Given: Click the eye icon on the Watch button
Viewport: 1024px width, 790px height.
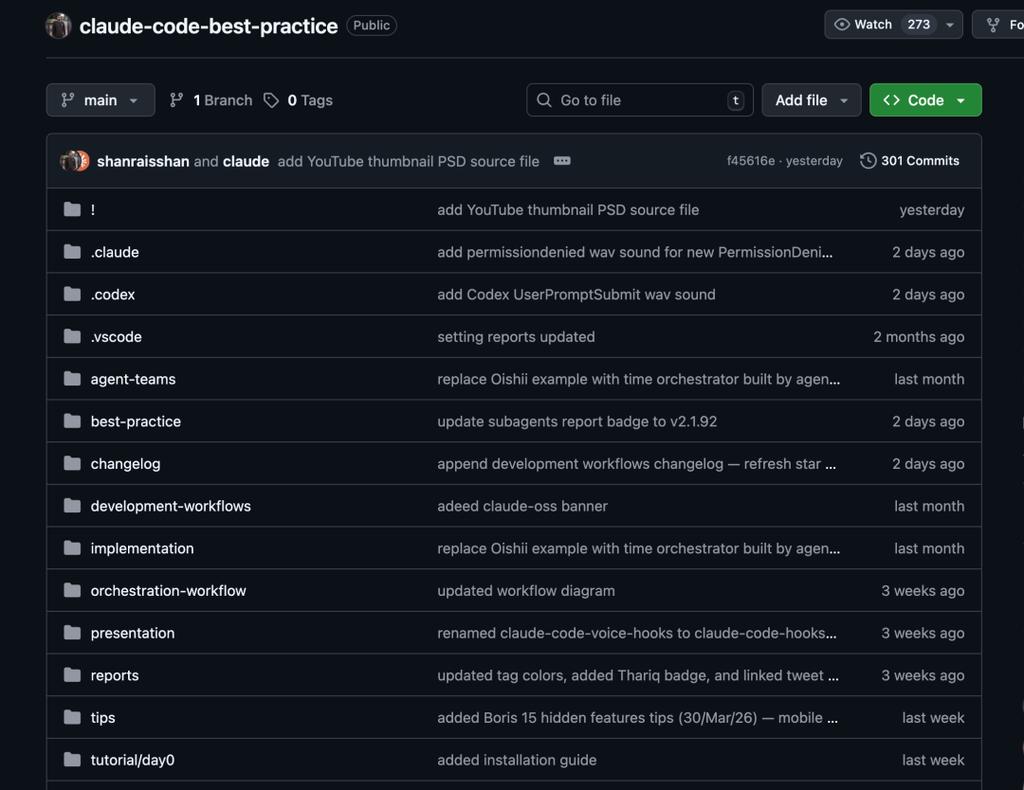Looking at the screenshot, I should pyautogui.click(x=843, y=24).
